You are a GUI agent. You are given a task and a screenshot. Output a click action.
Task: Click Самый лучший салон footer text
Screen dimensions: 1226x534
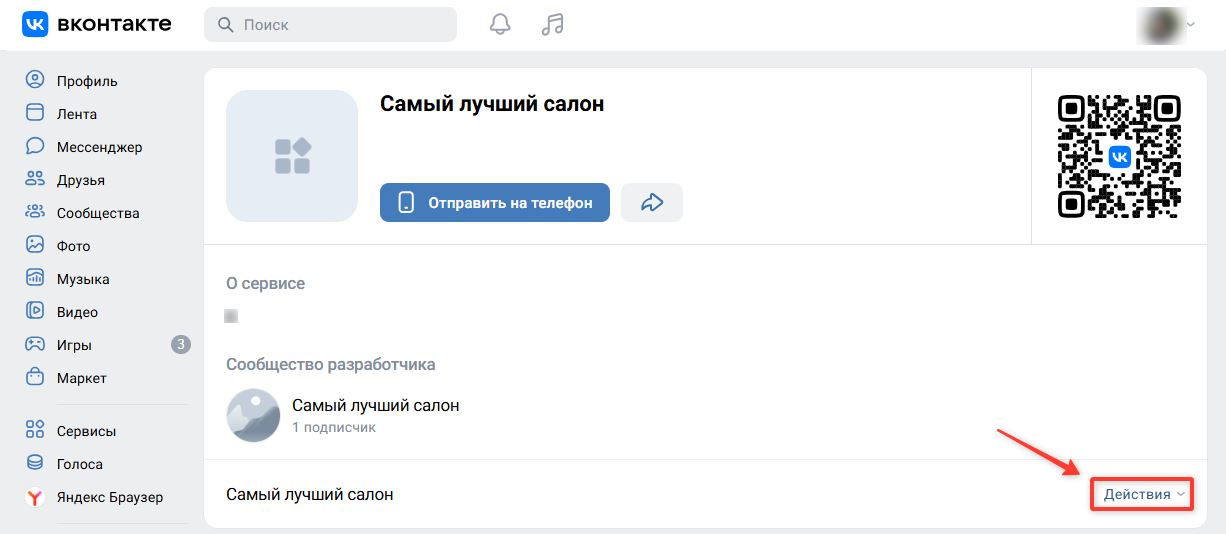tap(310, 494)
